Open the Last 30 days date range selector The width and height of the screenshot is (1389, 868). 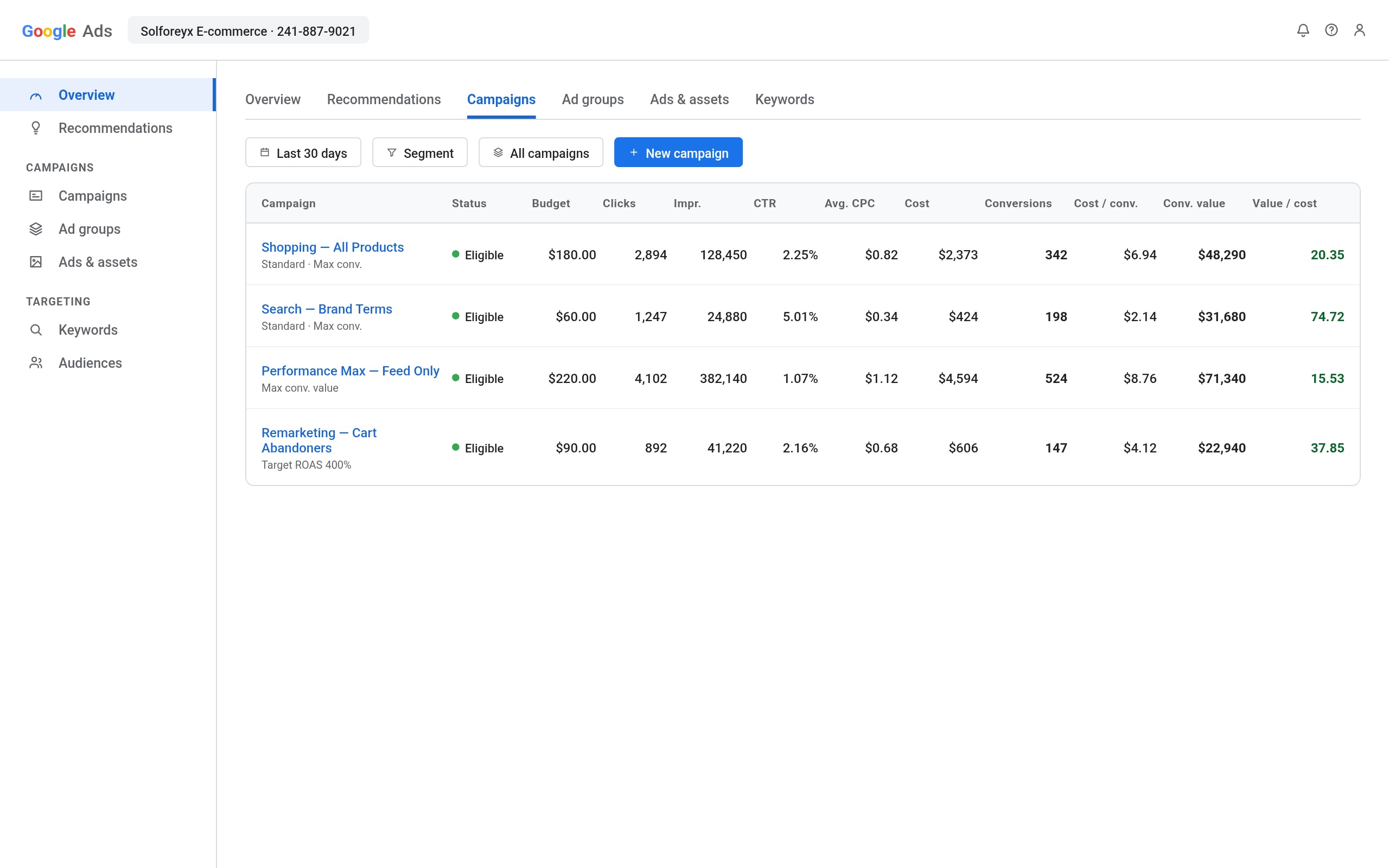click(303, 152)
